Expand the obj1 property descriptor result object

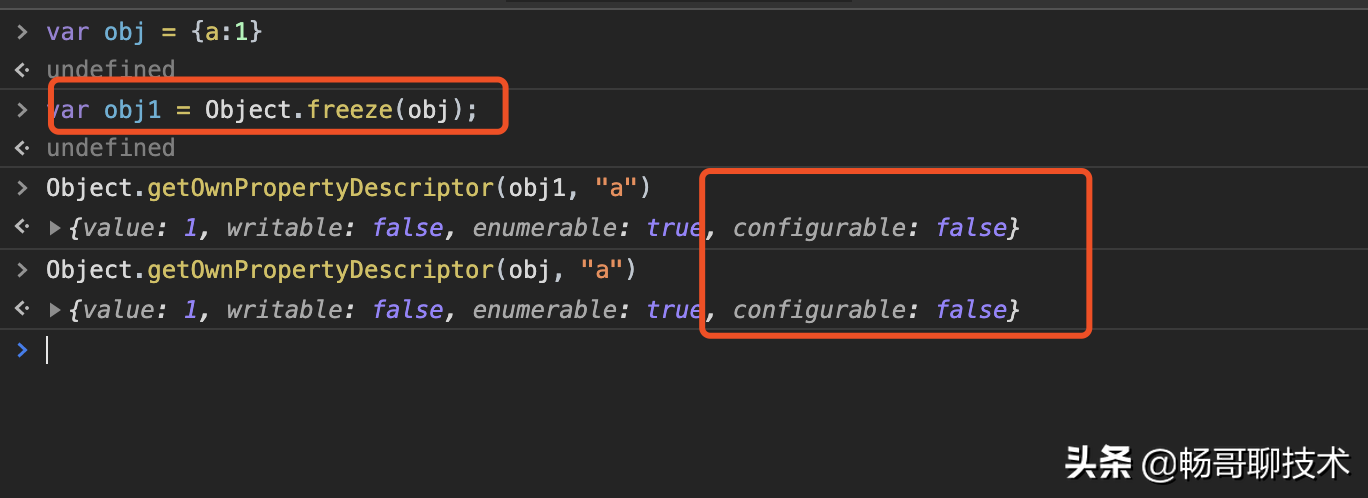pyautogui.click(x=55, y=228)
